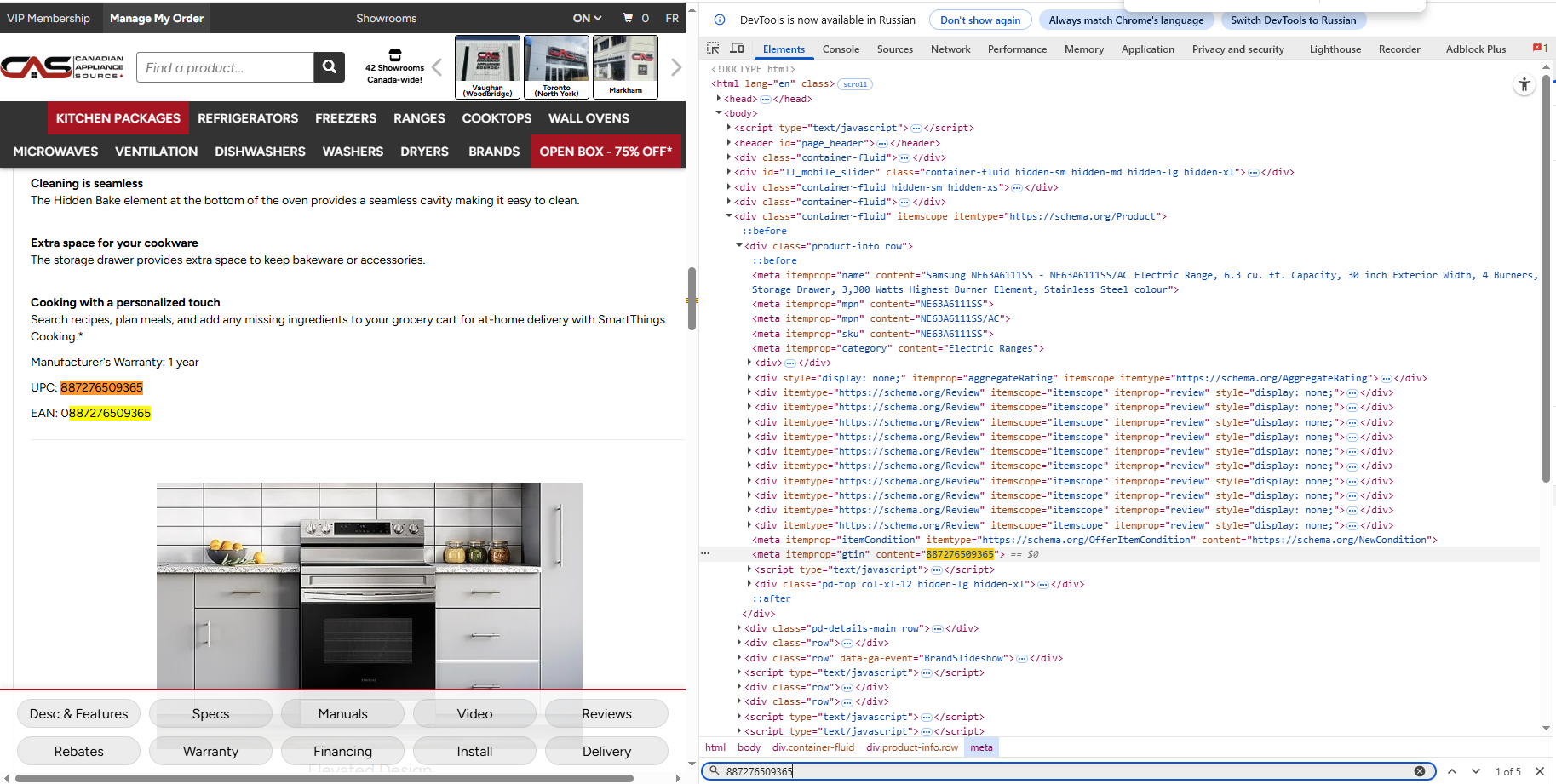Click the accessibility floating button in DevTools
The image size is (1556, 784).
pyautogui.click(x=1524, y=84)
